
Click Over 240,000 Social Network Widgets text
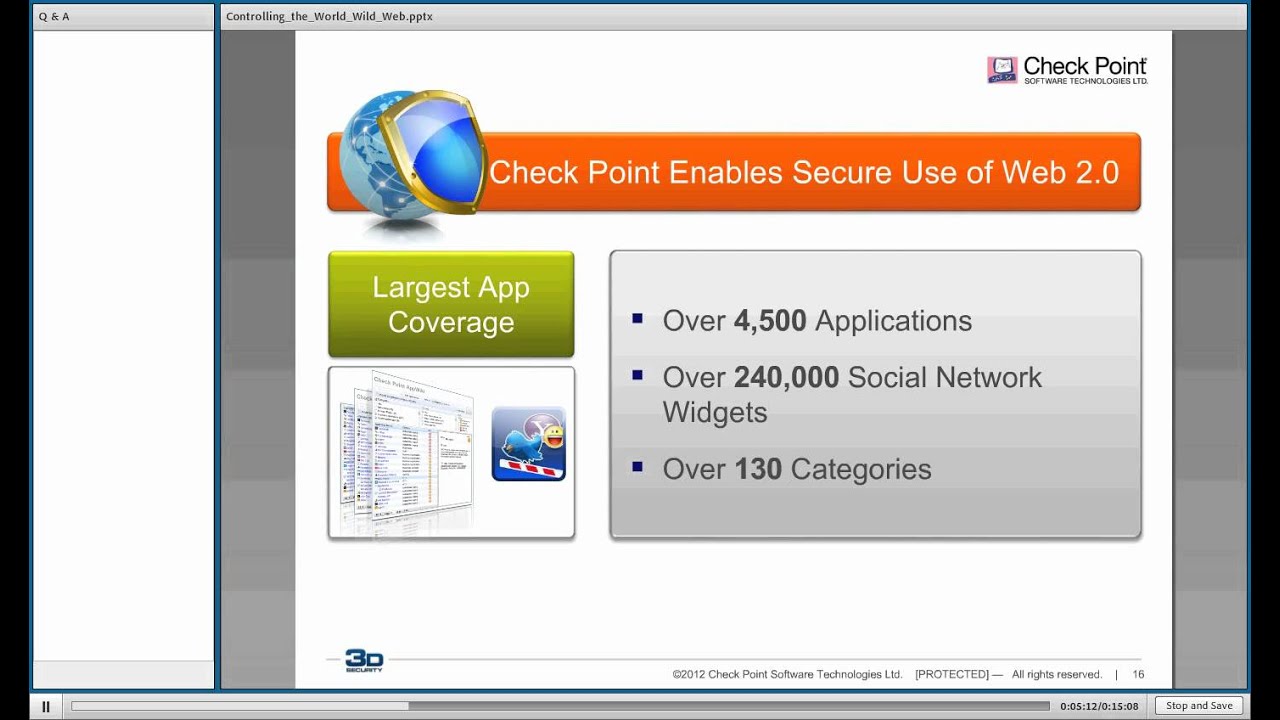(x=852, y=394)
